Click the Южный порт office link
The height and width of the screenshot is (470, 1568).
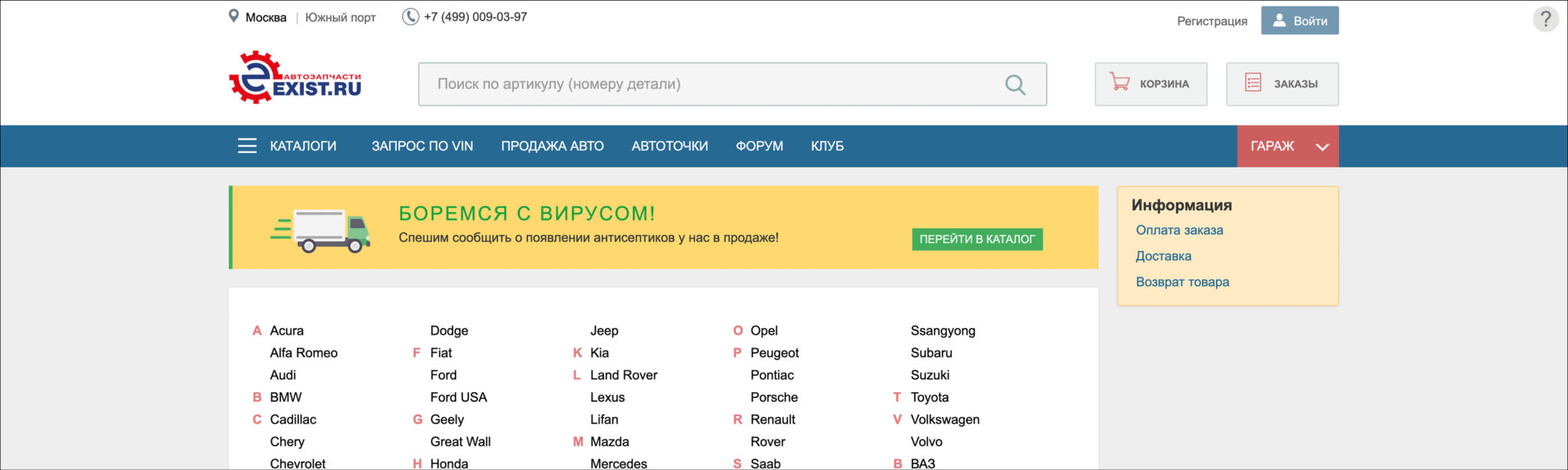341,18
